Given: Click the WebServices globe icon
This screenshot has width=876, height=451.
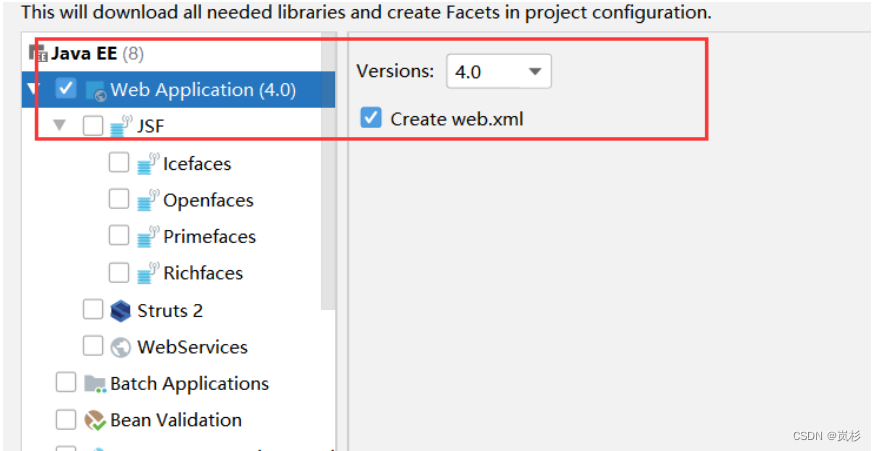Looking at the screenshot, I should point(121,347).
